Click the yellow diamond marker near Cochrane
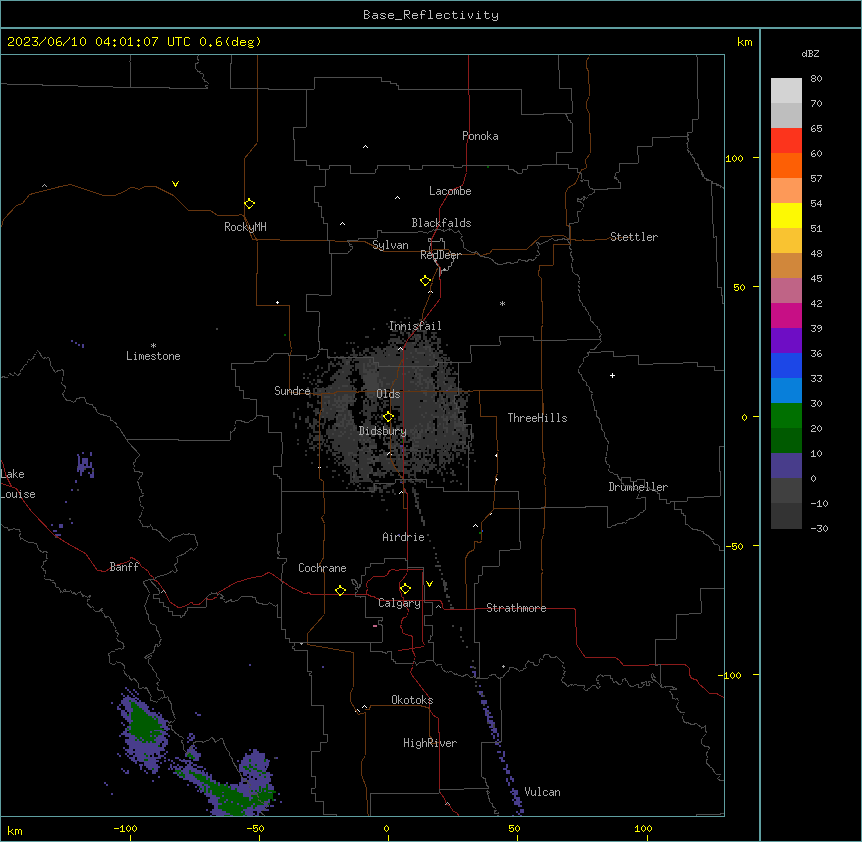862x842 pixels. (x=340, y=590)
